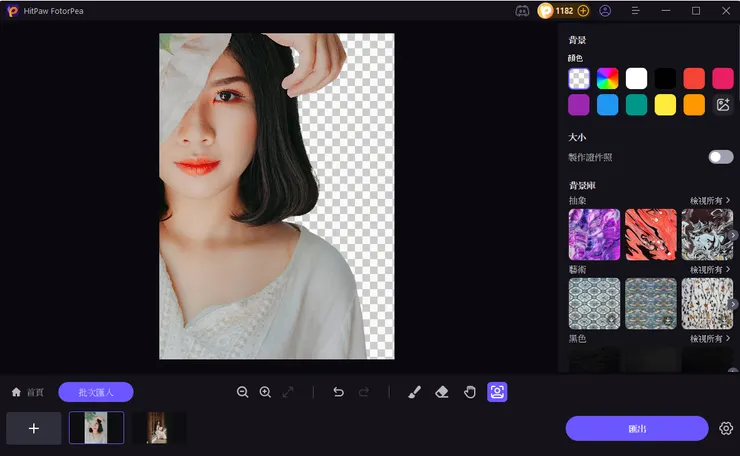Open the hamburger menu

(635, 11)
